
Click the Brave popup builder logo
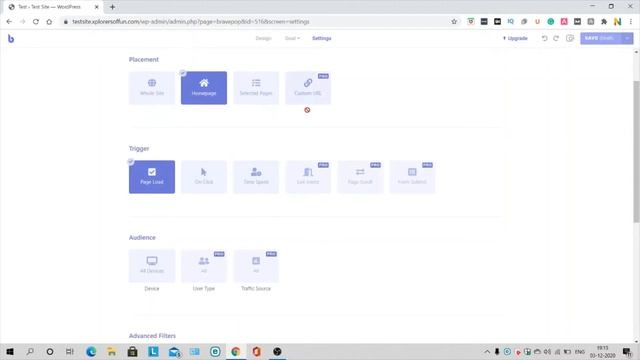11,38
